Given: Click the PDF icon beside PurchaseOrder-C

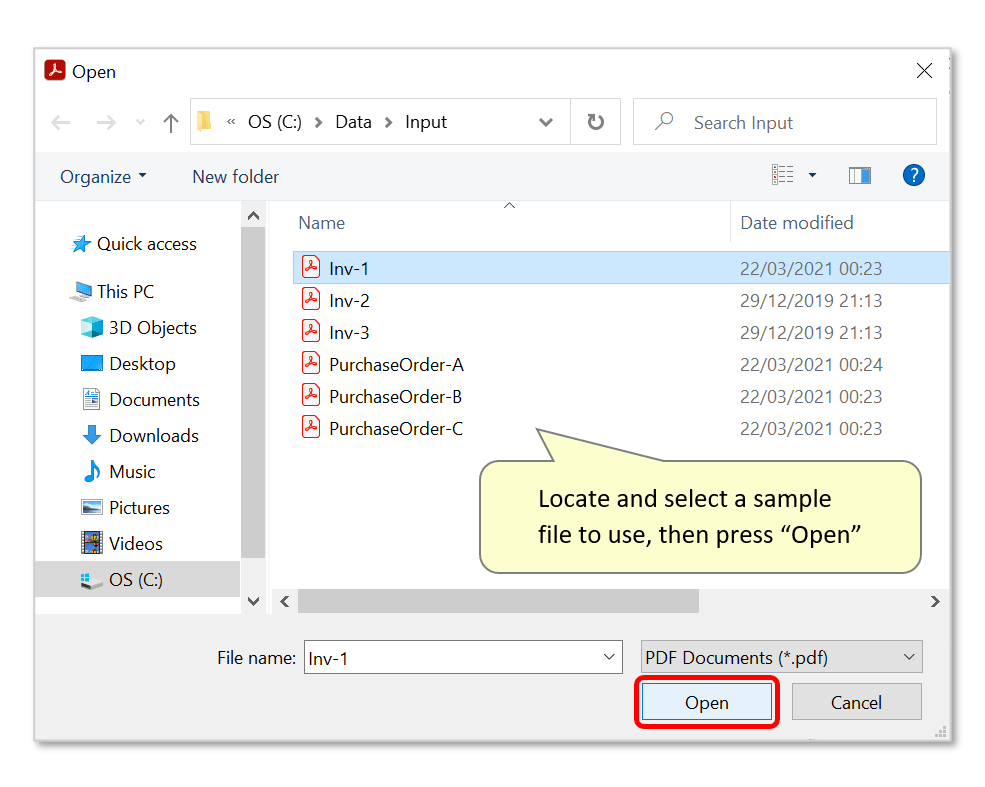Looking at the screenshot, I should pos(311,427).
